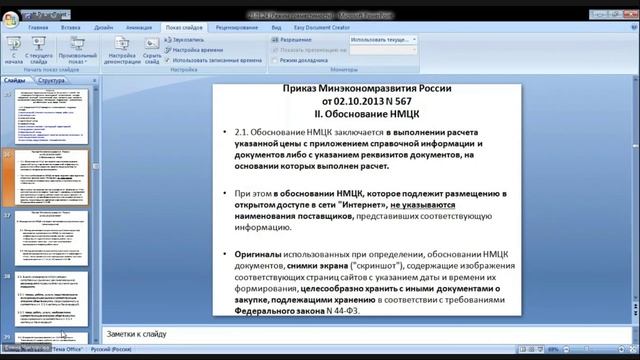Toggle Use Recorded Timings checkbox

click(168, 60)
